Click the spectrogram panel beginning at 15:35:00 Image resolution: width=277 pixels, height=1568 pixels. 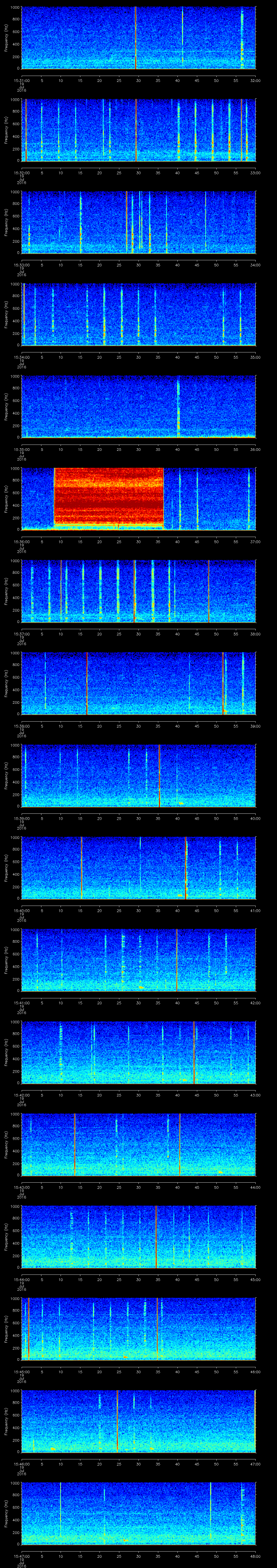[x=139, y=407]
